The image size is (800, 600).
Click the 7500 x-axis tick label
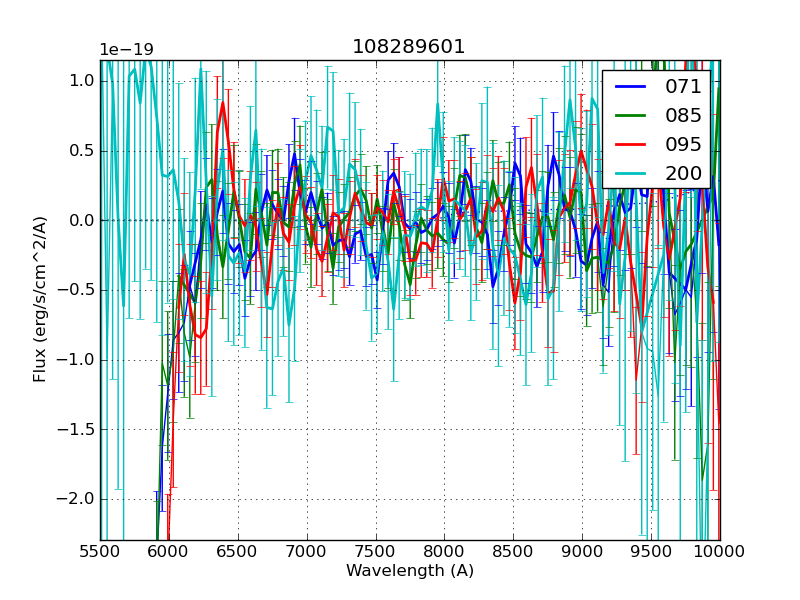[x=376, y=551]
